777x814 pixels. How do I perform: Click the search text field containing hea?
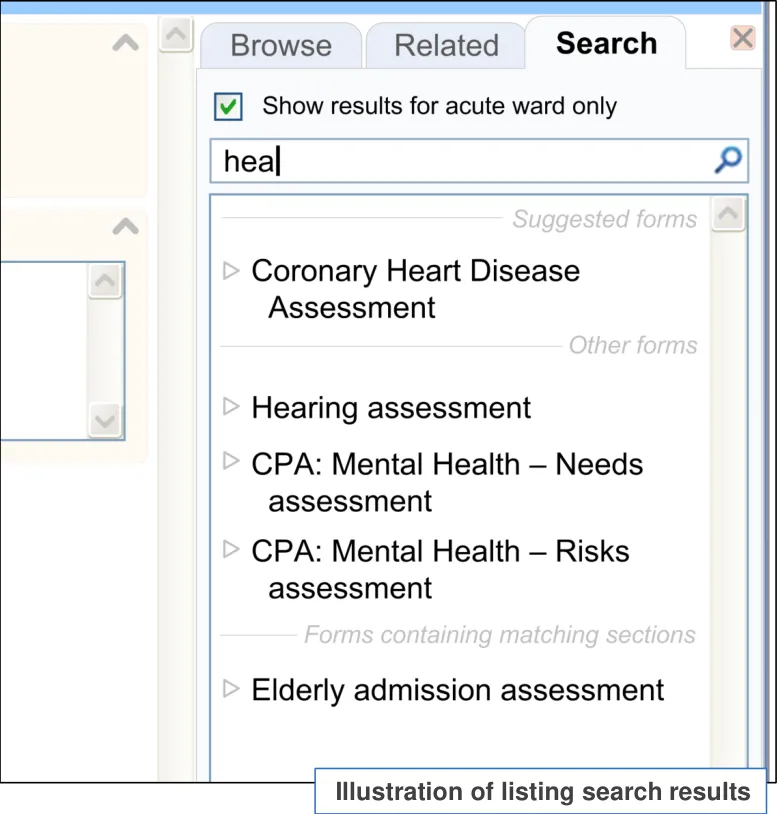click(460, 161)
